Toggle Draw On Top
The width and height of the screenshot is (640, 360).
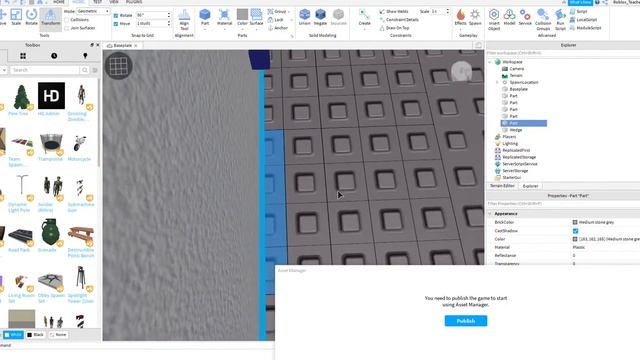394,28
